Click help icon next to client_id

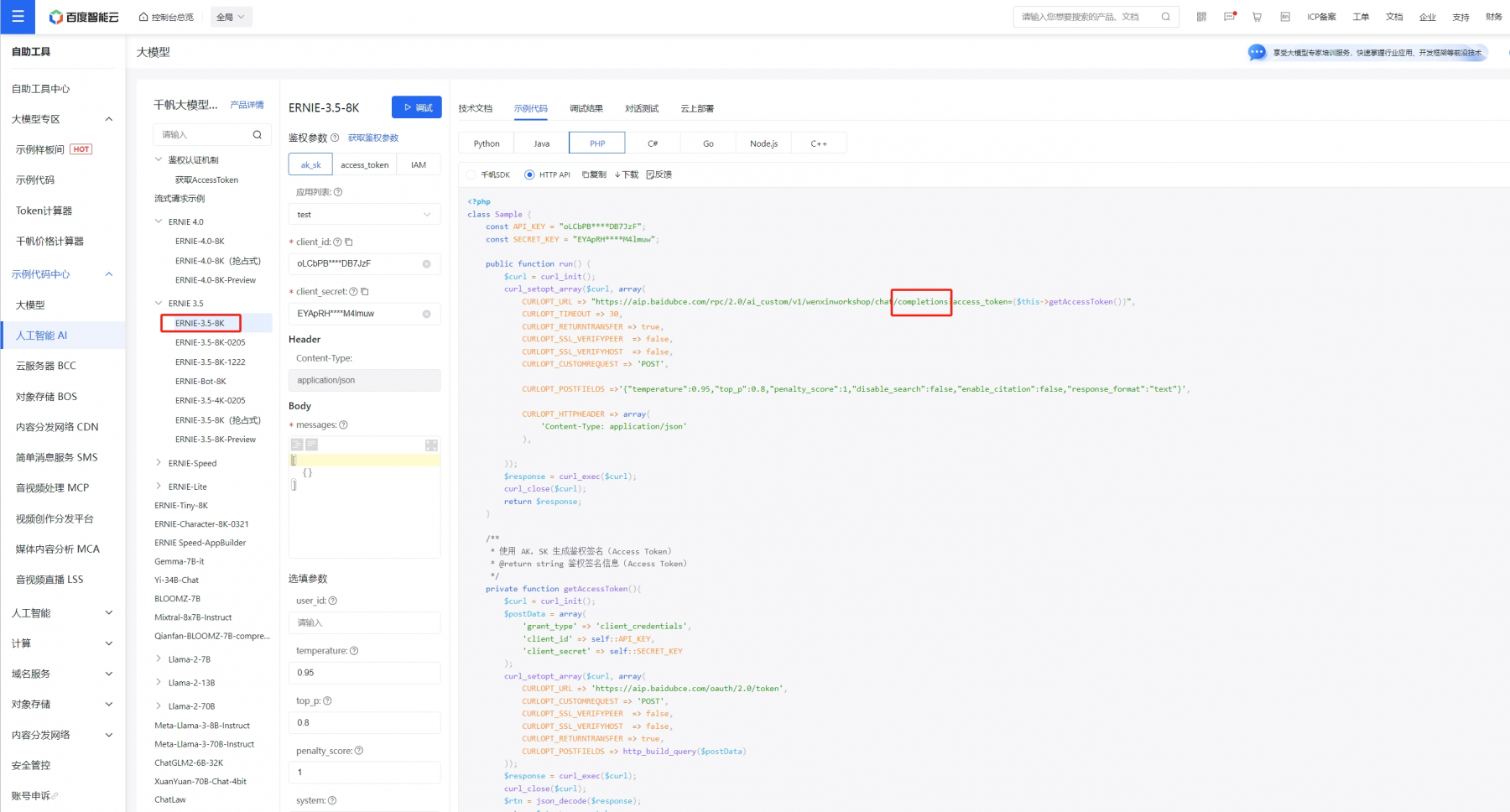pos(337,242)
